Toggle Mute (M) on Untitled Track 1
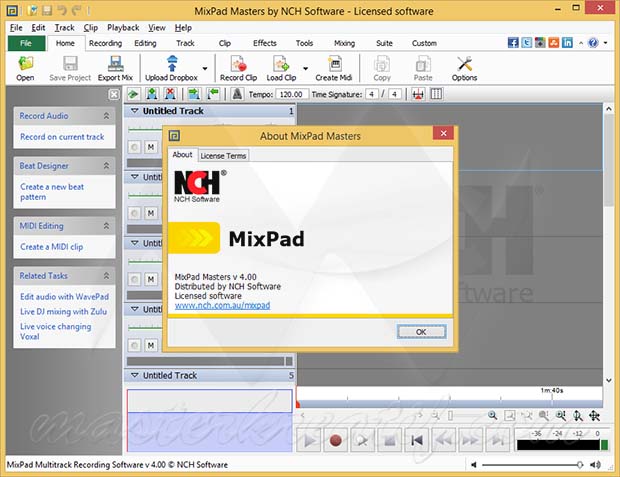The height and width of the screenshot is (477, 620). pos(151,147)
